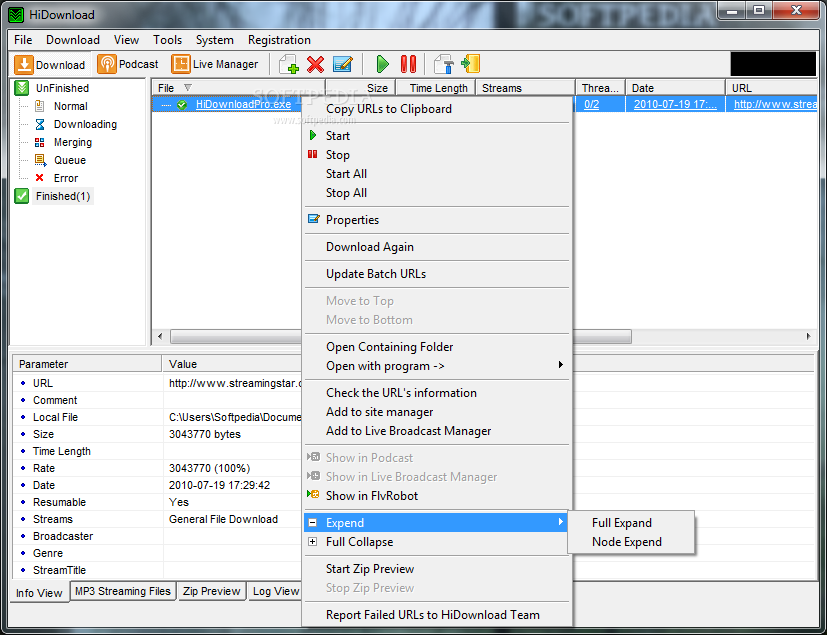Click the Error red X icon
This screenshot has height=635, width=827.
click(40, 178)
